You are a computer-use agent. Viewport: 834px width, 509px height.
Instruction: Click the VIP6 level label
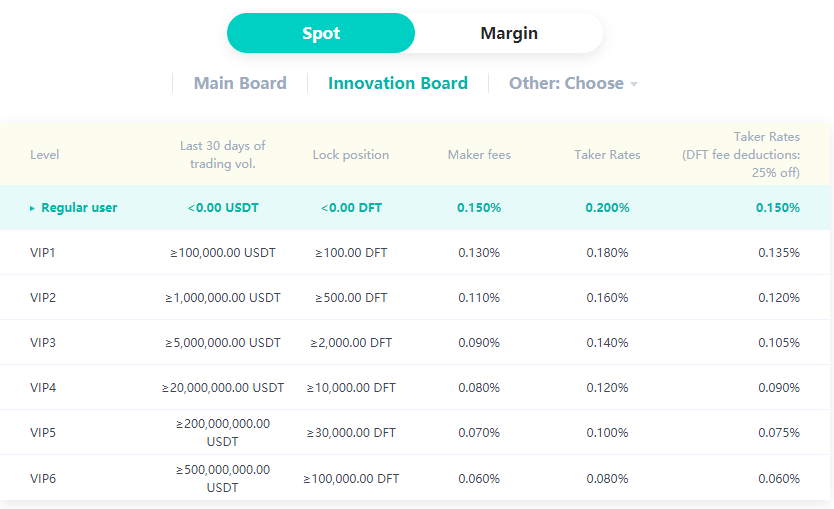coord(43,478)
